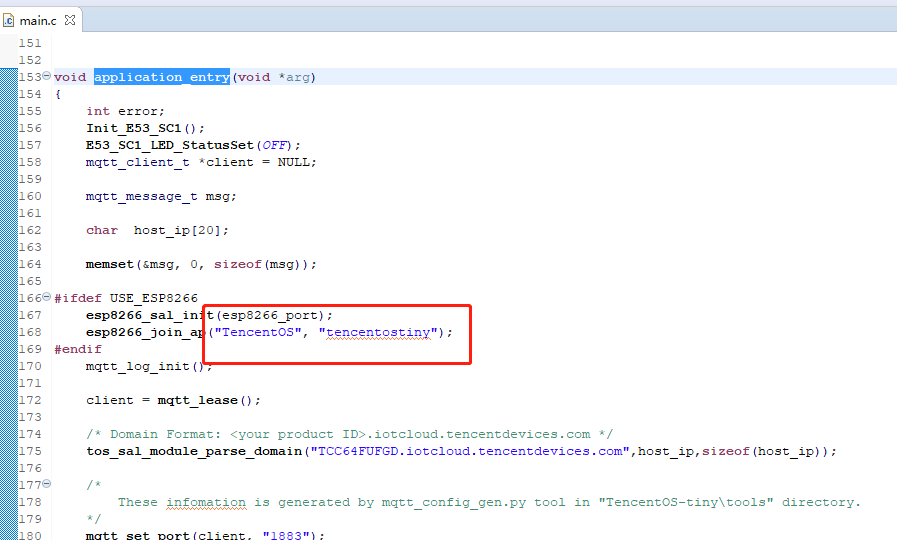Click mqtt_client_t type on line 158

tap(138, 162)
